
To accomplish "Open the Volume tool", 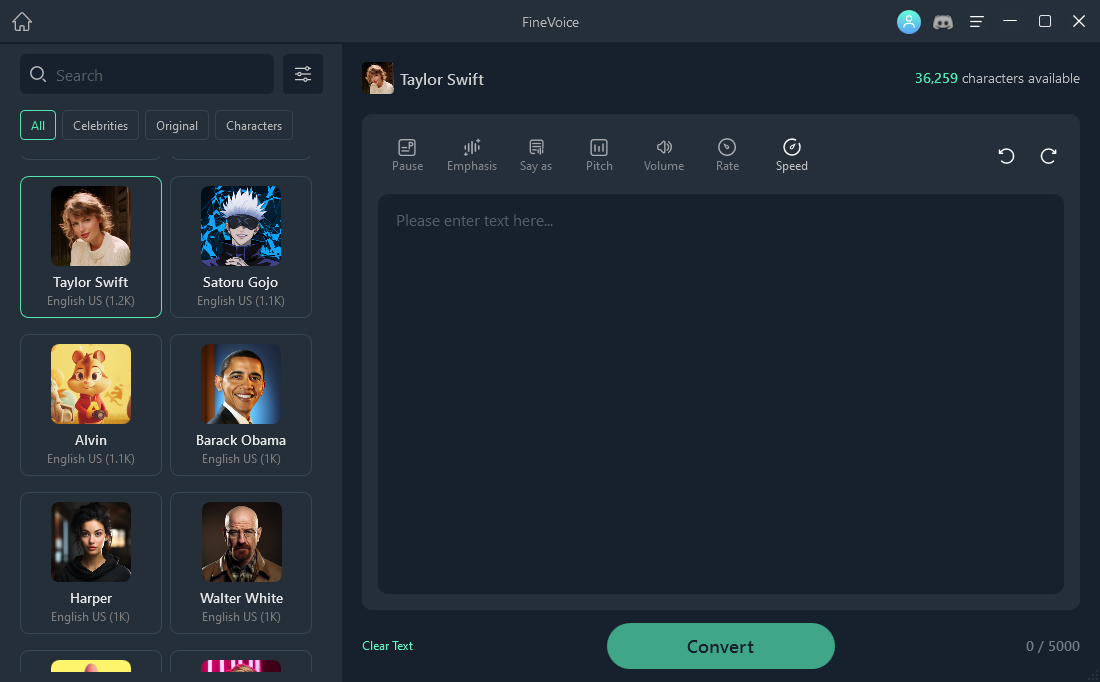I will [x=664, y=155].
